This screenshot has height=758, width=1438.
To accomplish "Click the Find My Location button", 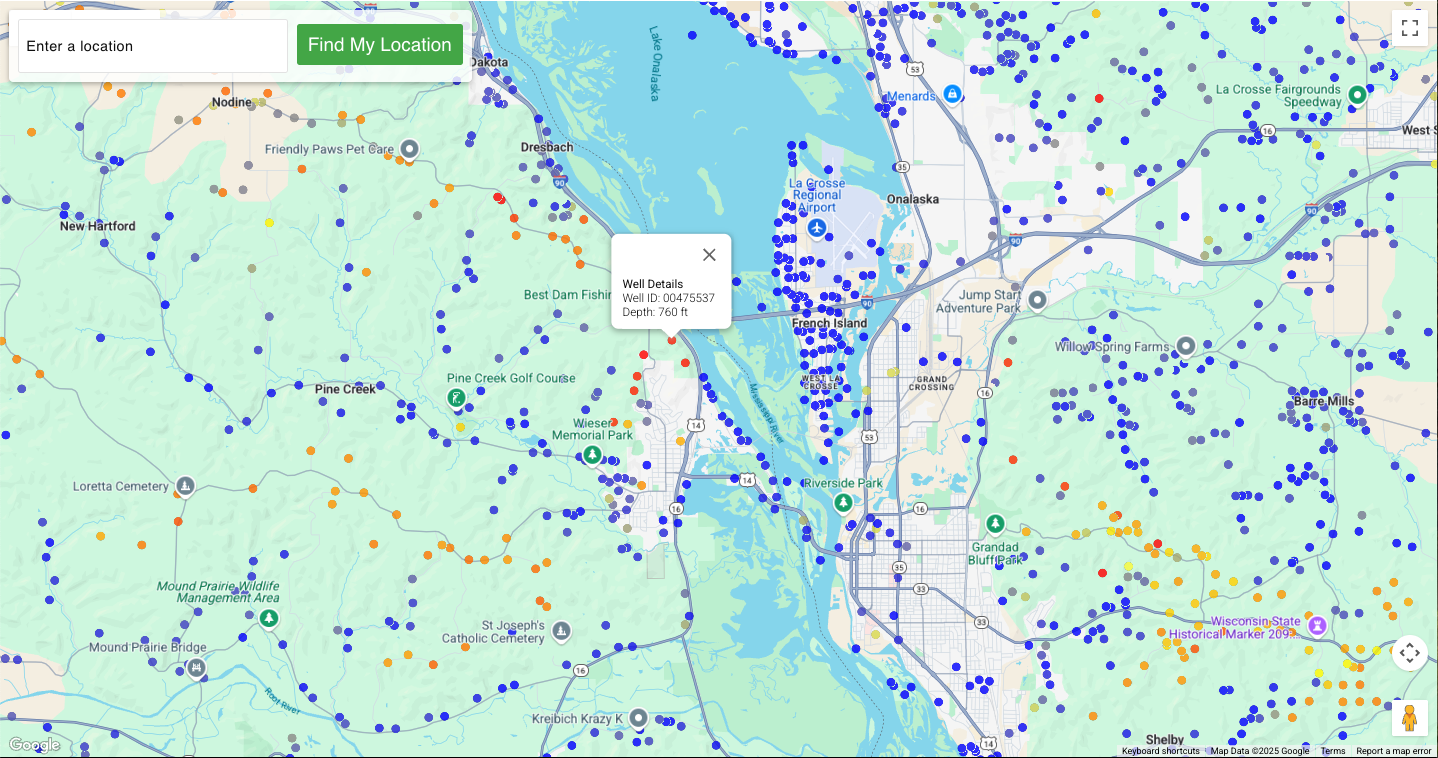I will point(380,44).
